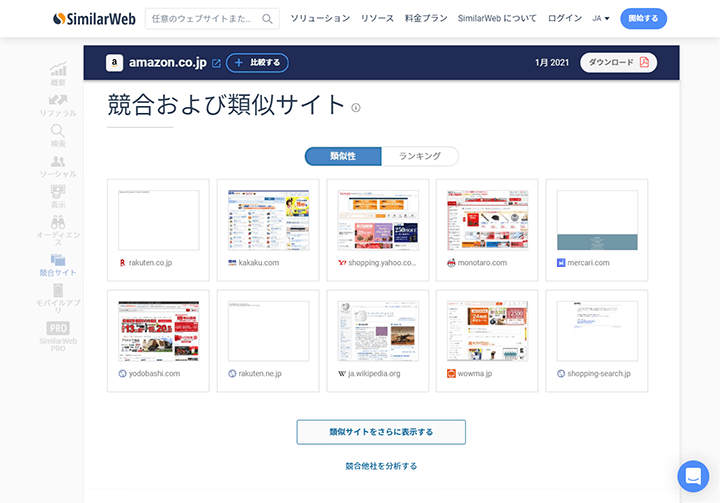Click the SimilarWeb PRO sidebar icon

58,329
